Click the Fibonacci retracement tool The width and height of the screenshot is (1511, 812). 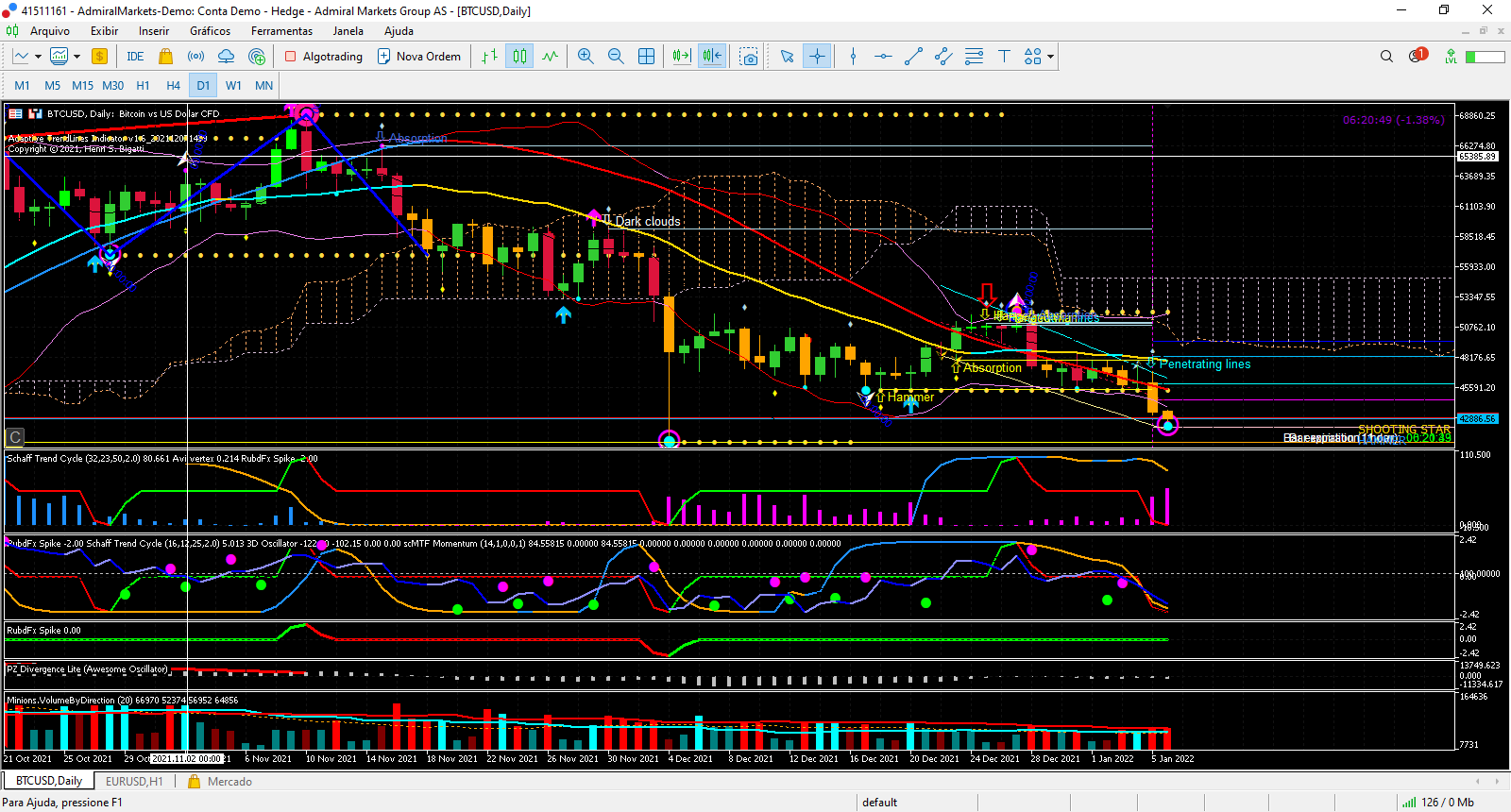tap(974, 57)
